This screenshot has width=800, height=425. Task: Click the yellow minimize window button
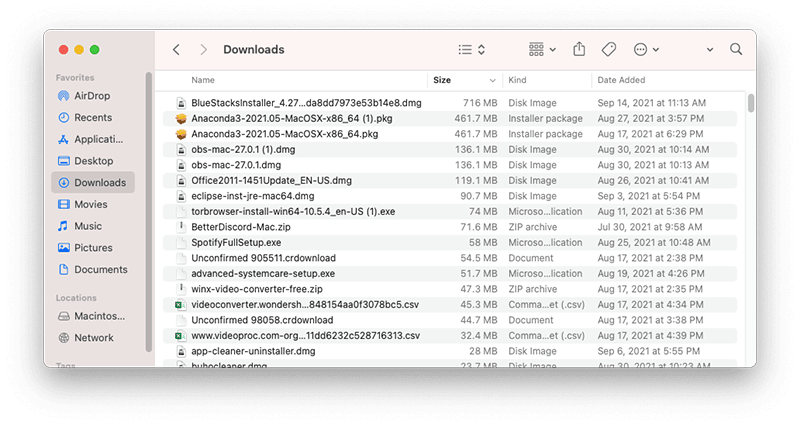click(x=79, y=49)
